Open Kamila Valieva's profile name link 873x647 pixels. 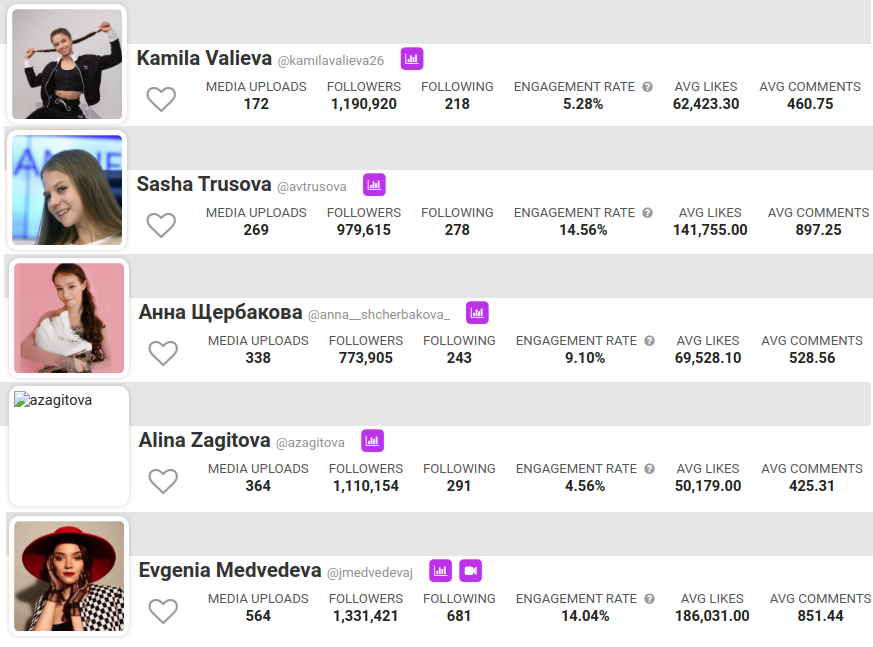tap(204, 59)
